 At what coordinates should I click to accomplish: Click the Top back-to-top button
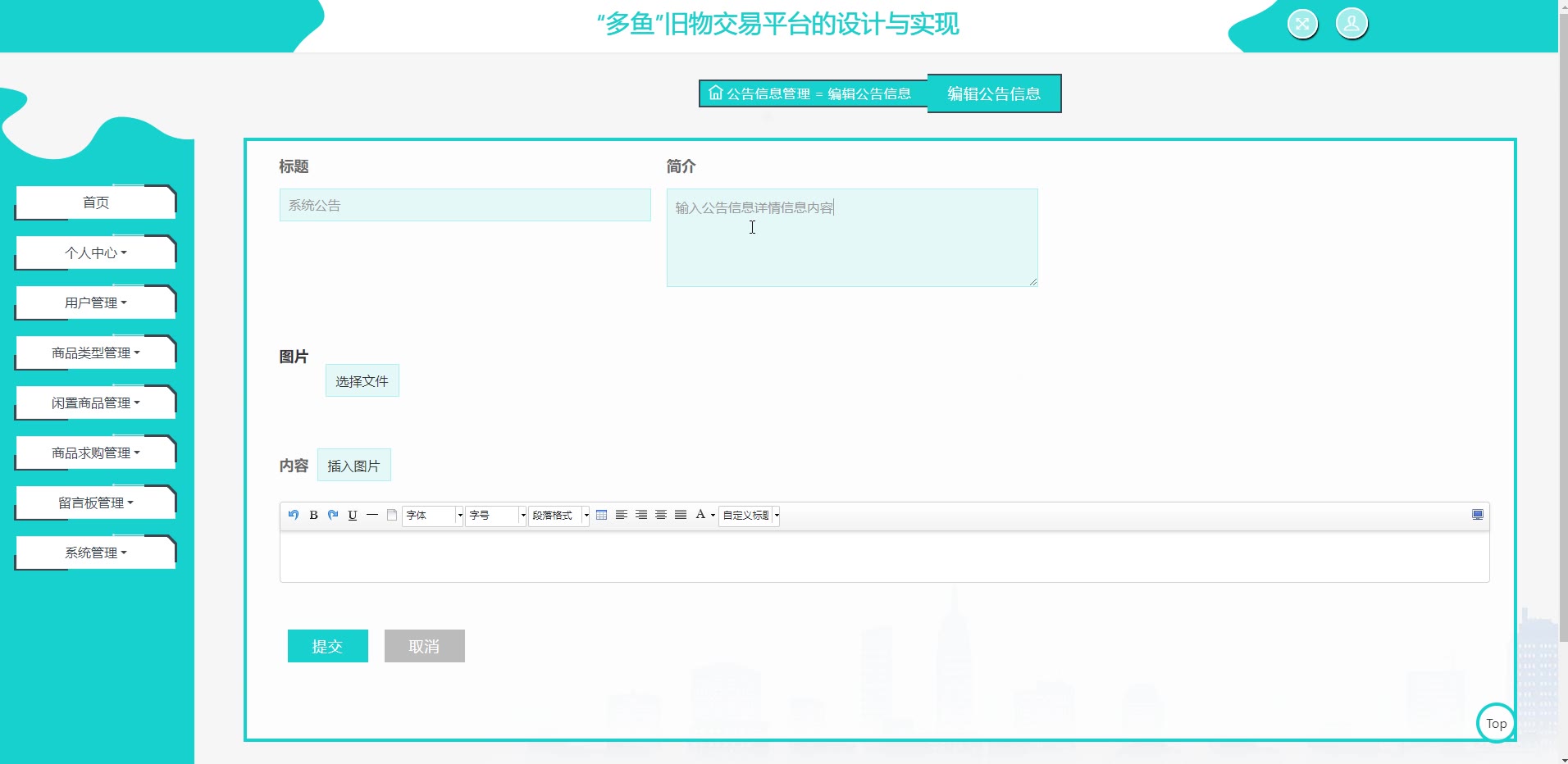click(1497, 723)
